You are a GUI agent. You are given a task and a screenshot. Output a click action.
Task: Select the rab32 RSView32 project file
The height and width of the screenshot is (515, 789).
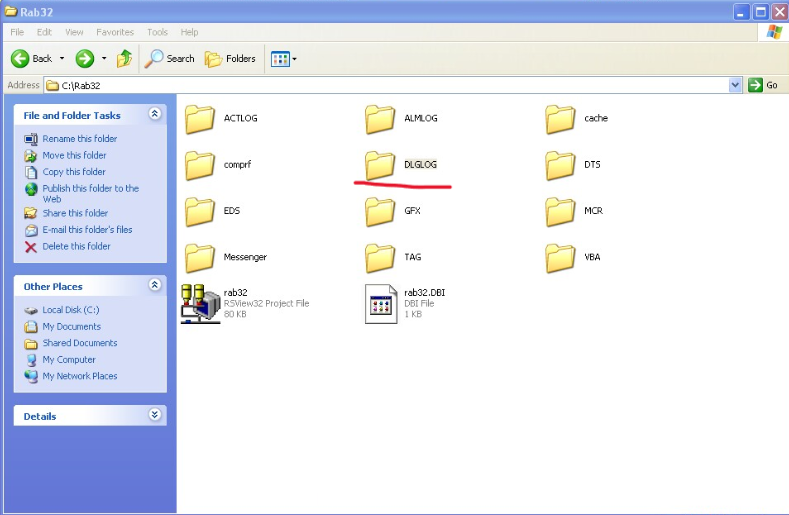(245, 304)
